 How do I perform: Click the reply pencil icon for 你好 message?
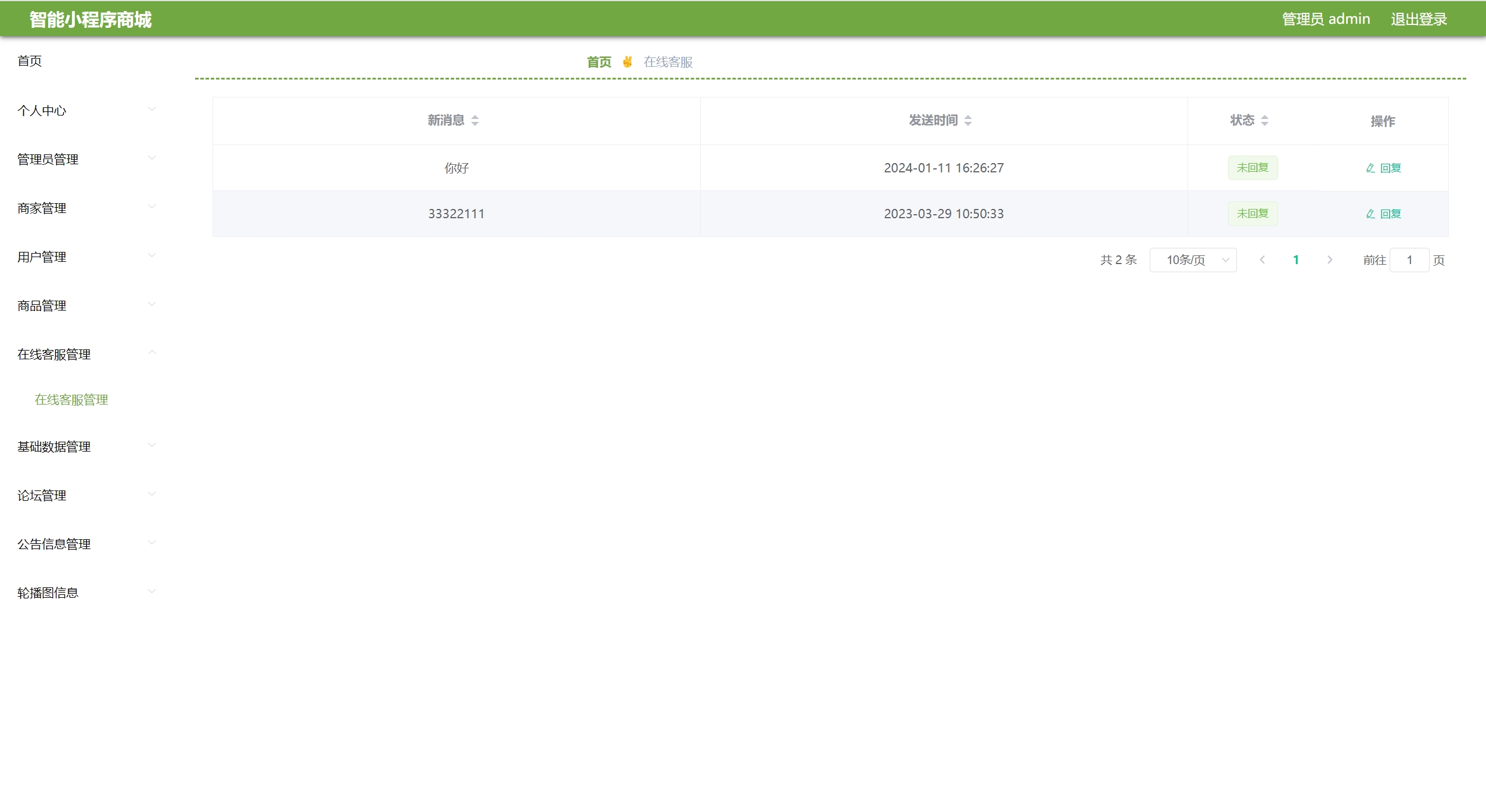point(1370,168)
